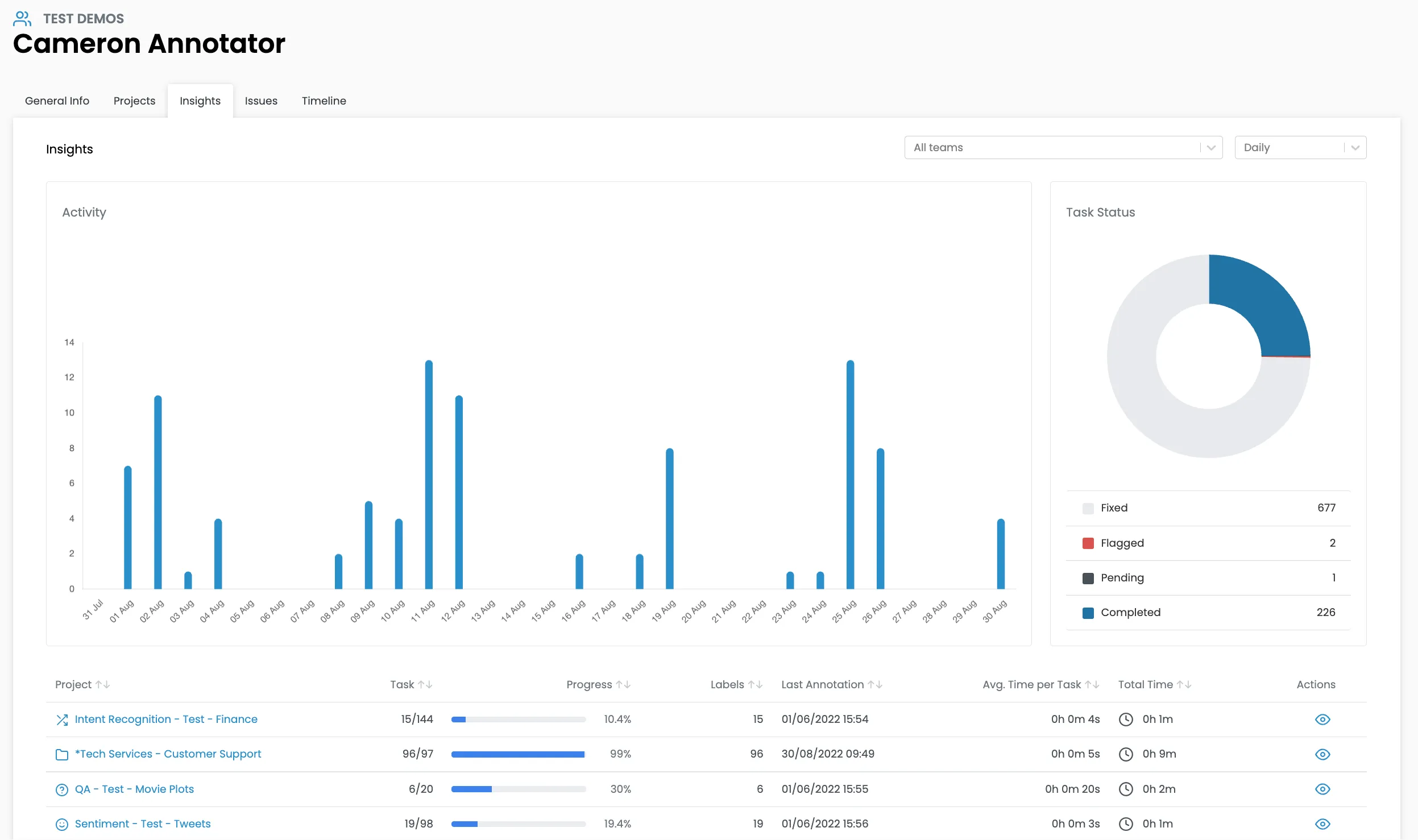Open *Tech Services - Customer Support link

(168, 754)
